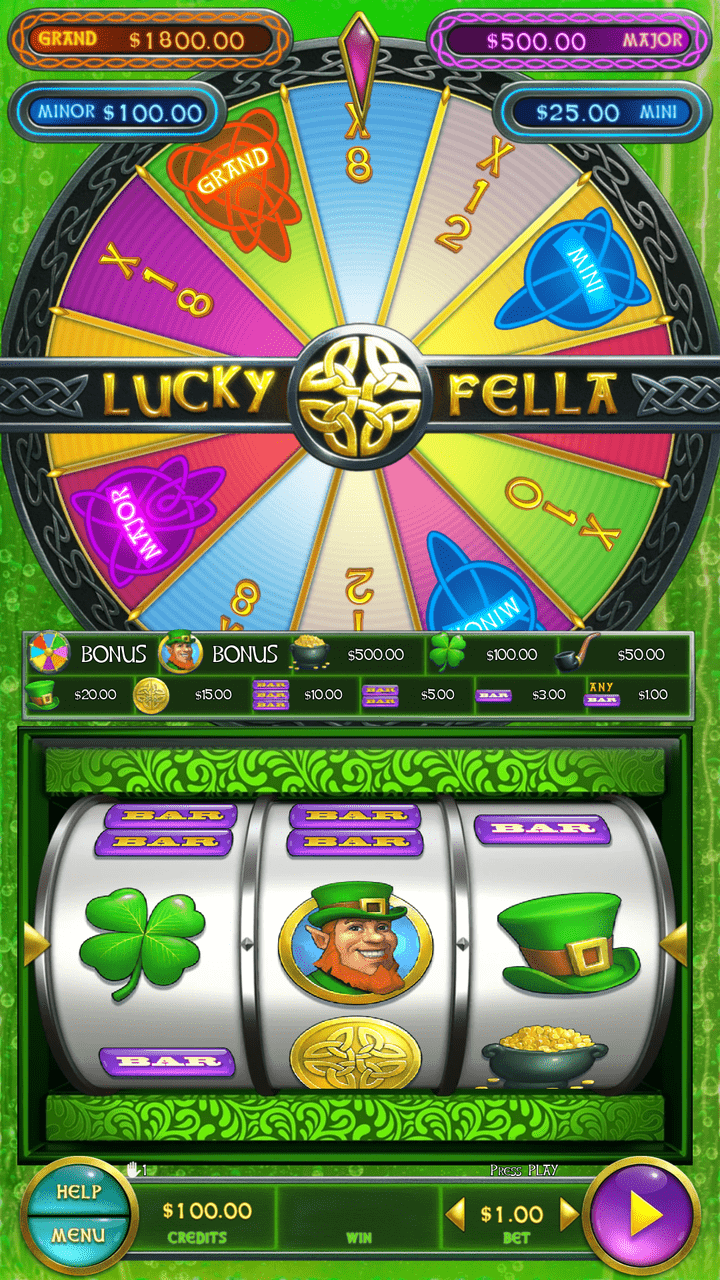Click the credits amount display
This screenshot has height=1280, width=720.
pos(207,1219)
